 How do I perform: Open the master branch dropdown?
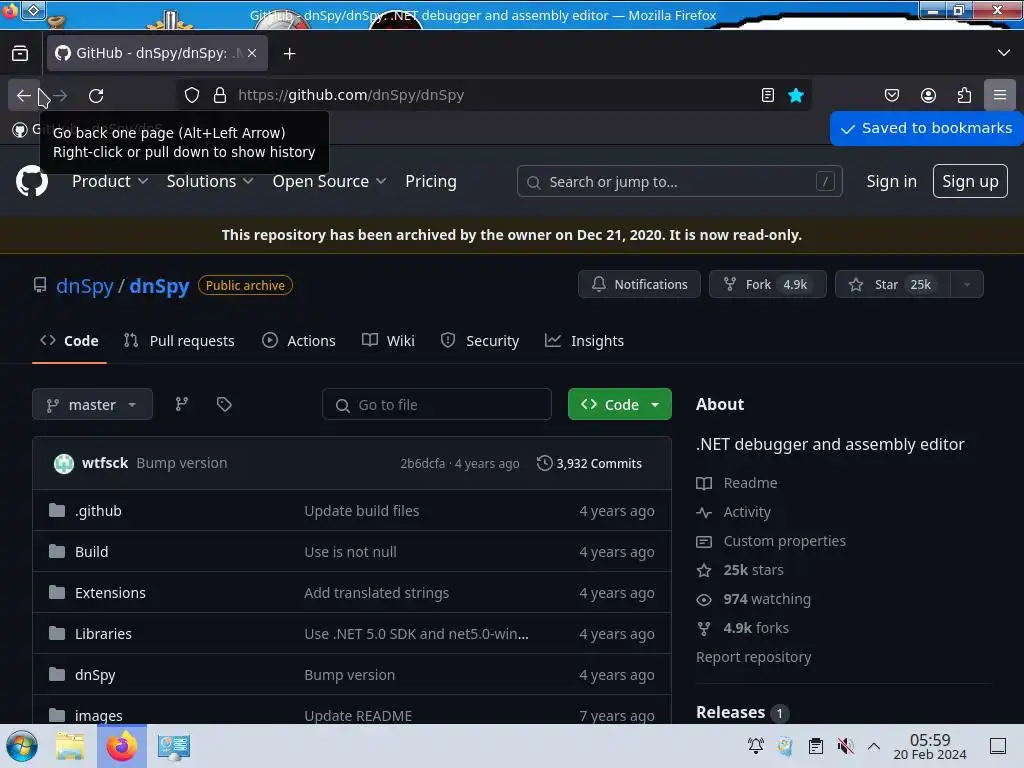coord(92,405)
